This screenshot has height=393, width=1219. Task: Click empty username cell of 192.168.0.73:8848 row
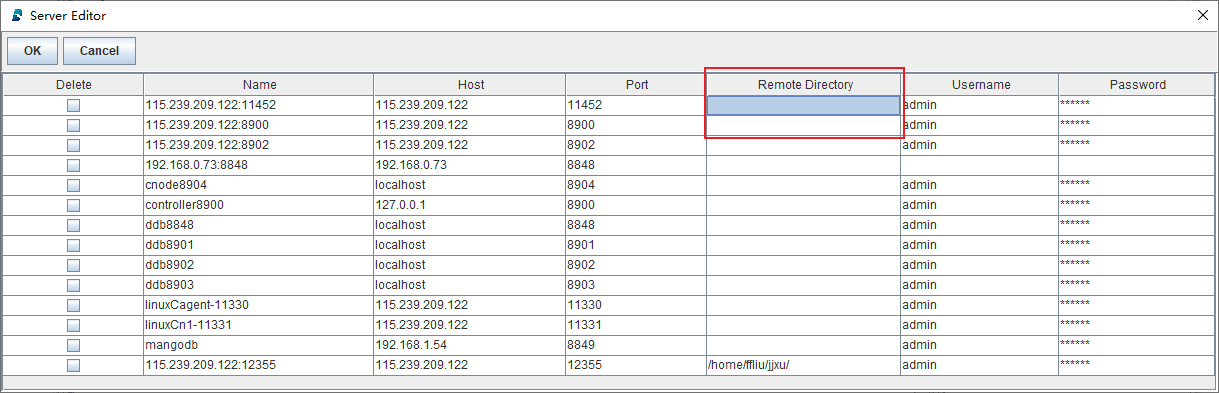(980, 165)
